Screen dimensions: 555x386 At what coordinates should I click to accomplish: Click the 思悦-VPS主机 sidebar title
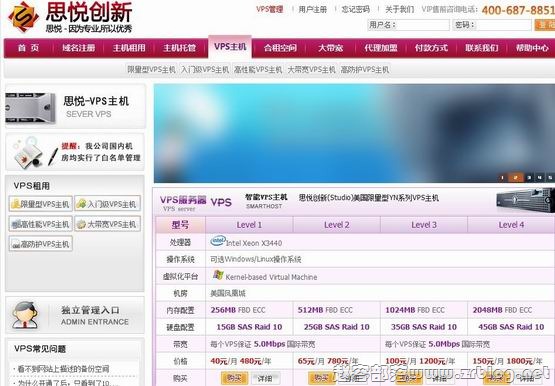[x=96, y=101]
